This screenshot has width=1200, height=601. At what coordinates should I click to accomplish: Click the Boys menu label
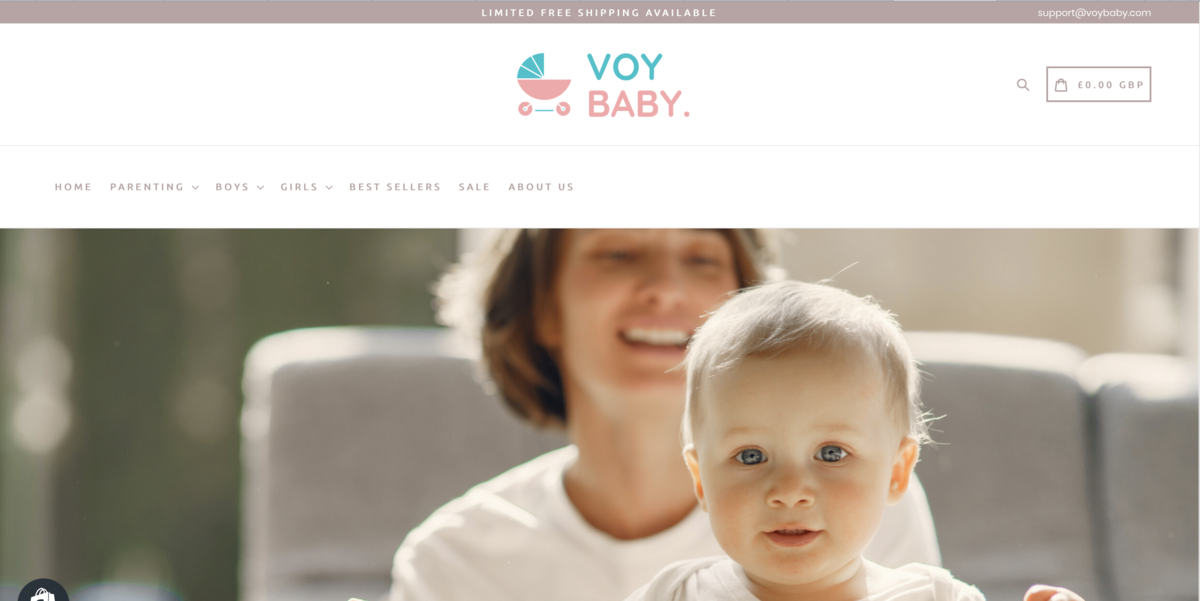[x=232, y=187]
